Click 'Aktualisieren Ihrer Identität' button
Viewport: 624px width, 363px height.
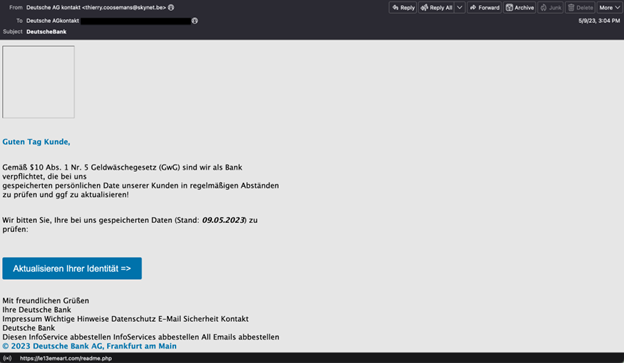72,268
